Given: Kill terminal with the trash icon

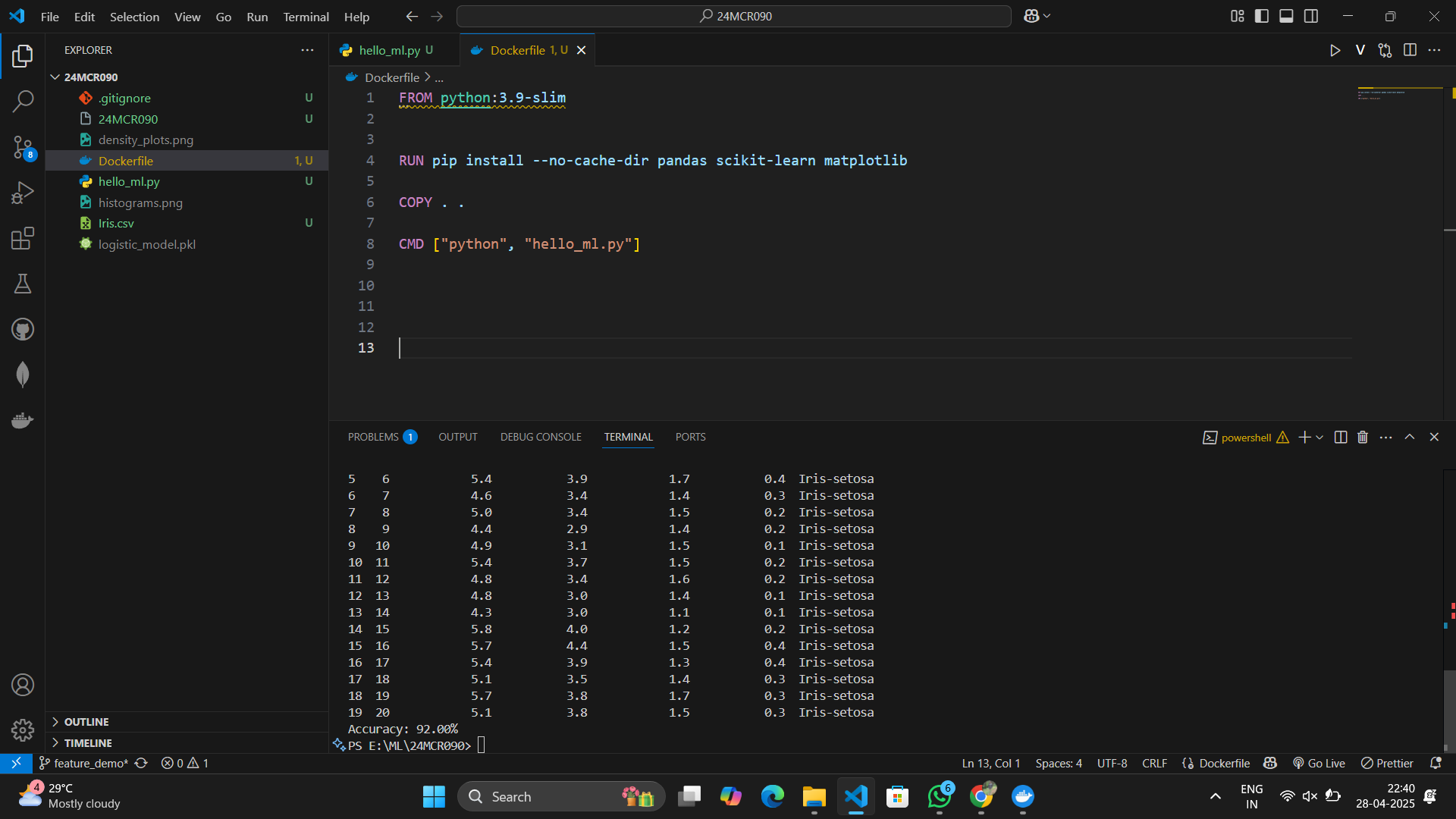Looking at the screenshot, I should pyautogui.click(x=1363, y=437).
